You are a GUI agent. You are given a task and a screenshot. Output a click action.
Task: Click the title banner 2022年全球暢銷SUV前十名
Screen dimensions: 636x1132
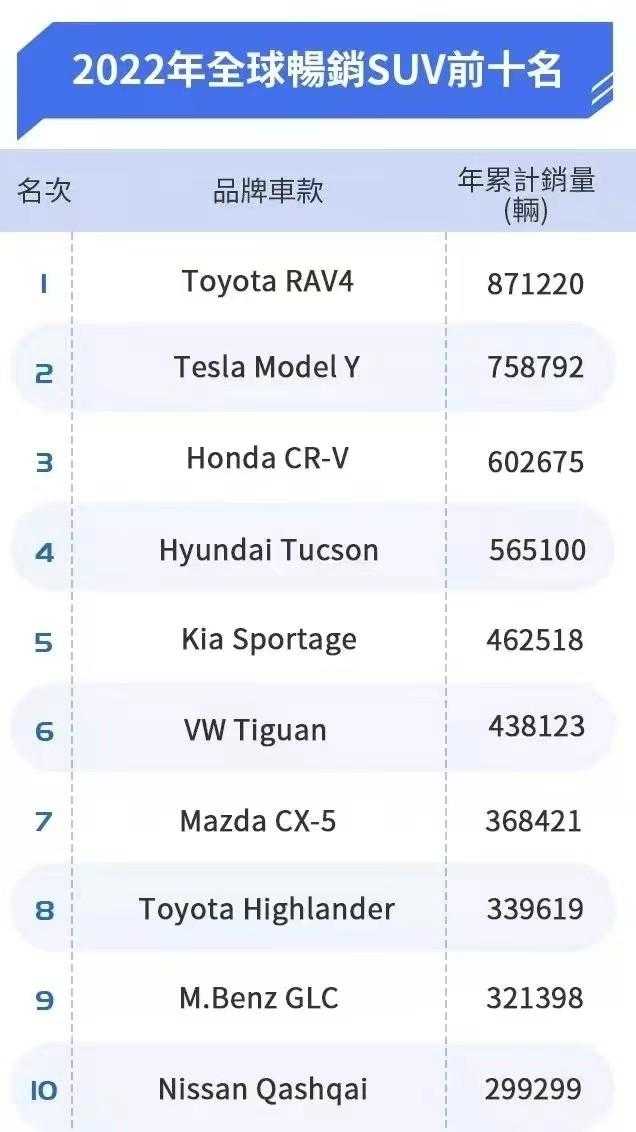click(x=316, y=72)
